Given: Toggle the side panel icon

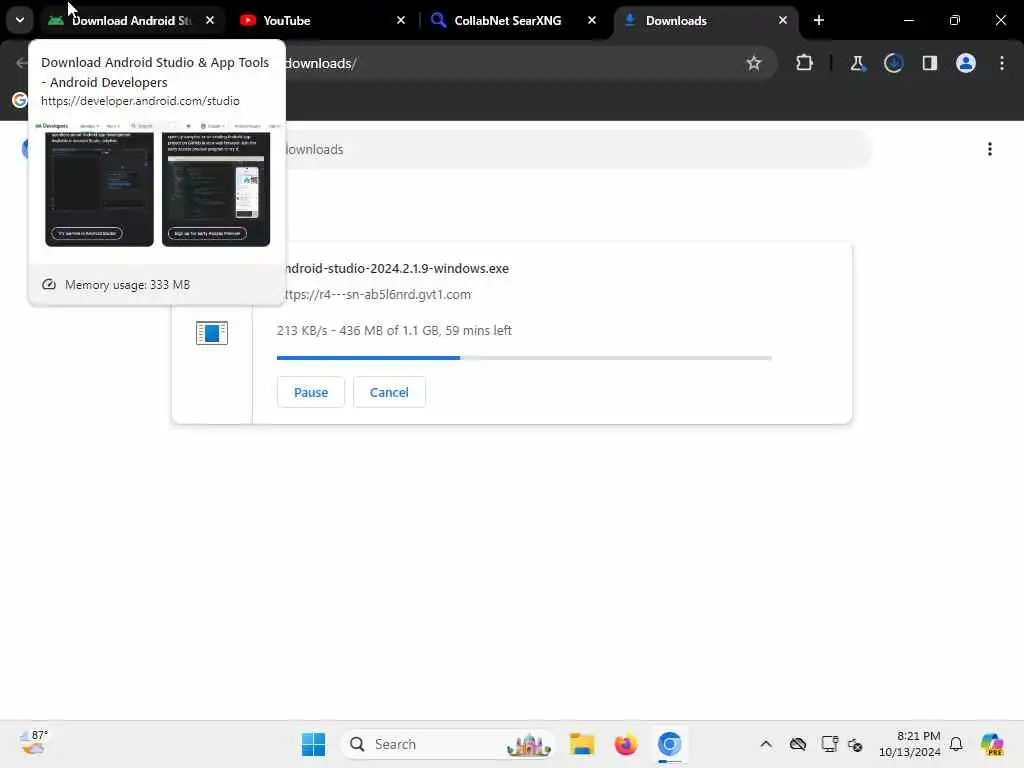Looking at the screenshot, I should (929, 63).
